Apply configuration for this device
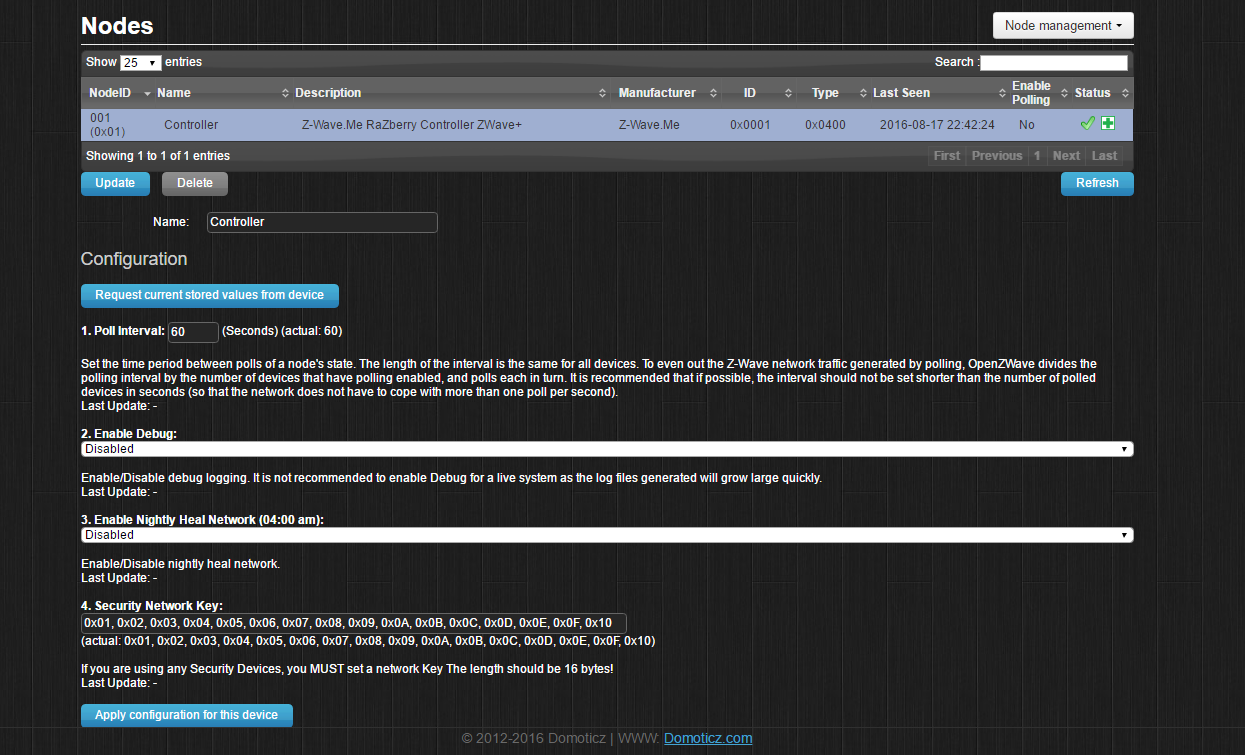The height and width of the screenshot is (755, 1245). pyautogui.click(x=186, y=715)
